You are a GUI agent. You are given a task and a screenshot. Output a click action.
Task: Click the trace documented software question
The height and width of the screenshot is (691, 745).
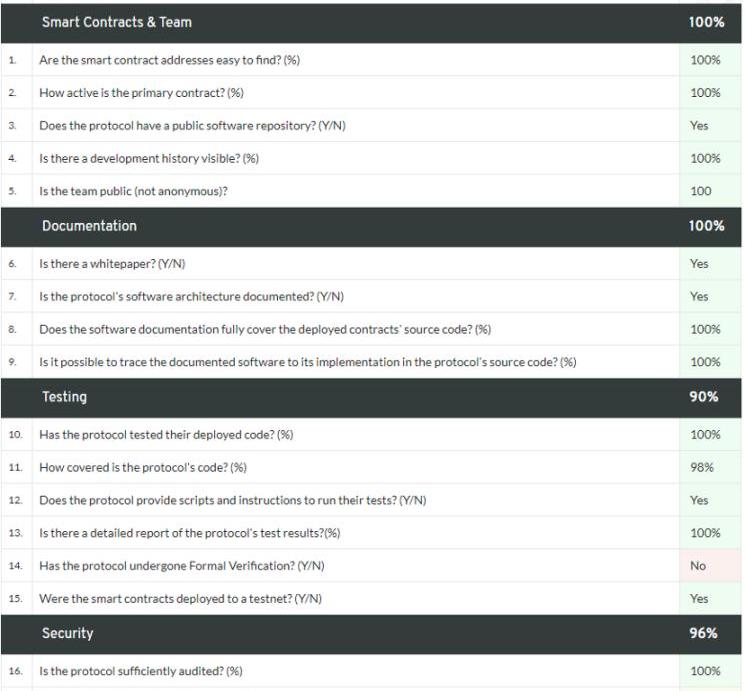[307, 362]
